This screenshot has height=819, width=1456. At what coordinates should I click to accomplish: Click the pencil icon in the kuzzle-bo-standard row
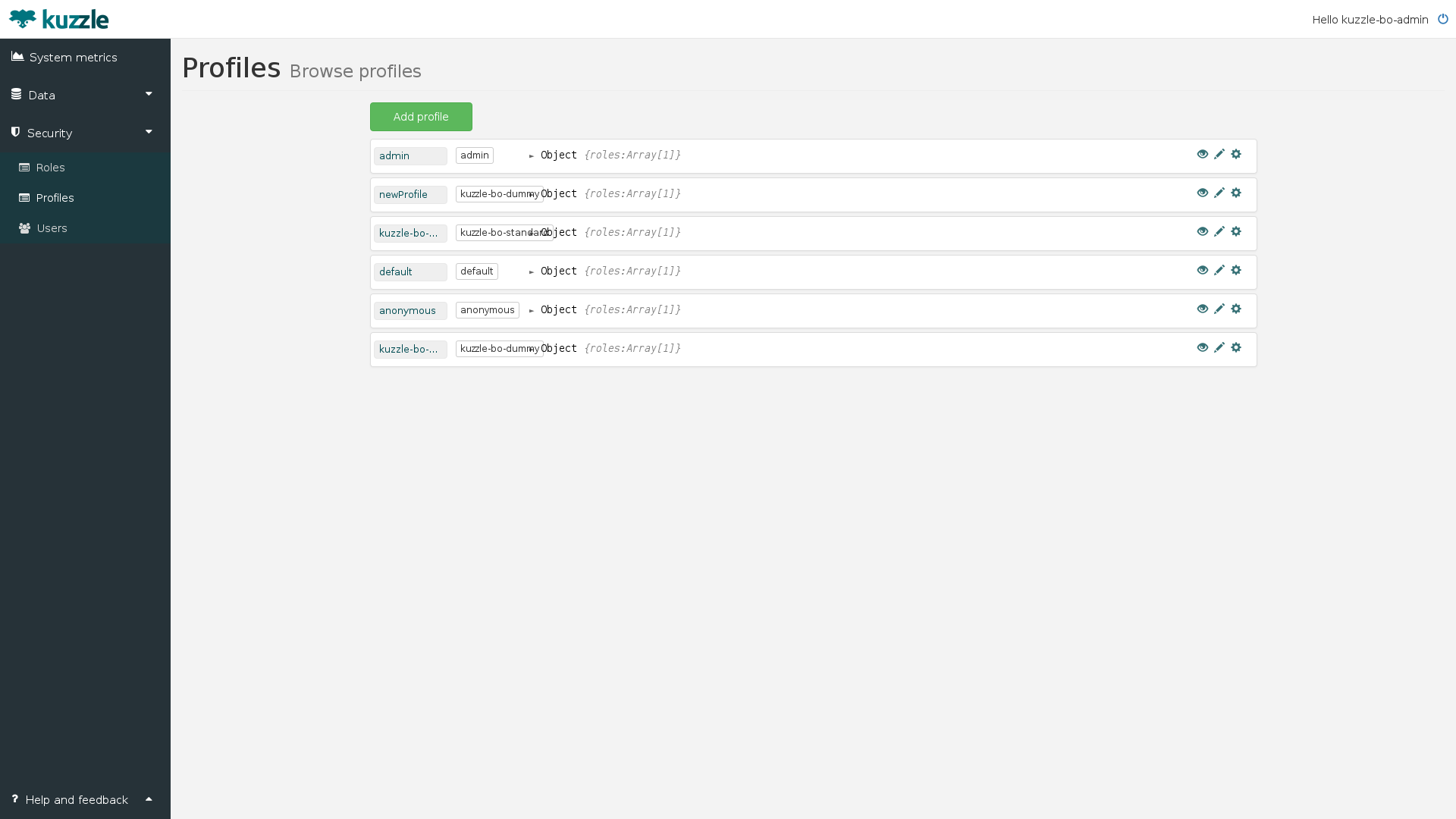pyautogui.click(x=1219, y=231)
